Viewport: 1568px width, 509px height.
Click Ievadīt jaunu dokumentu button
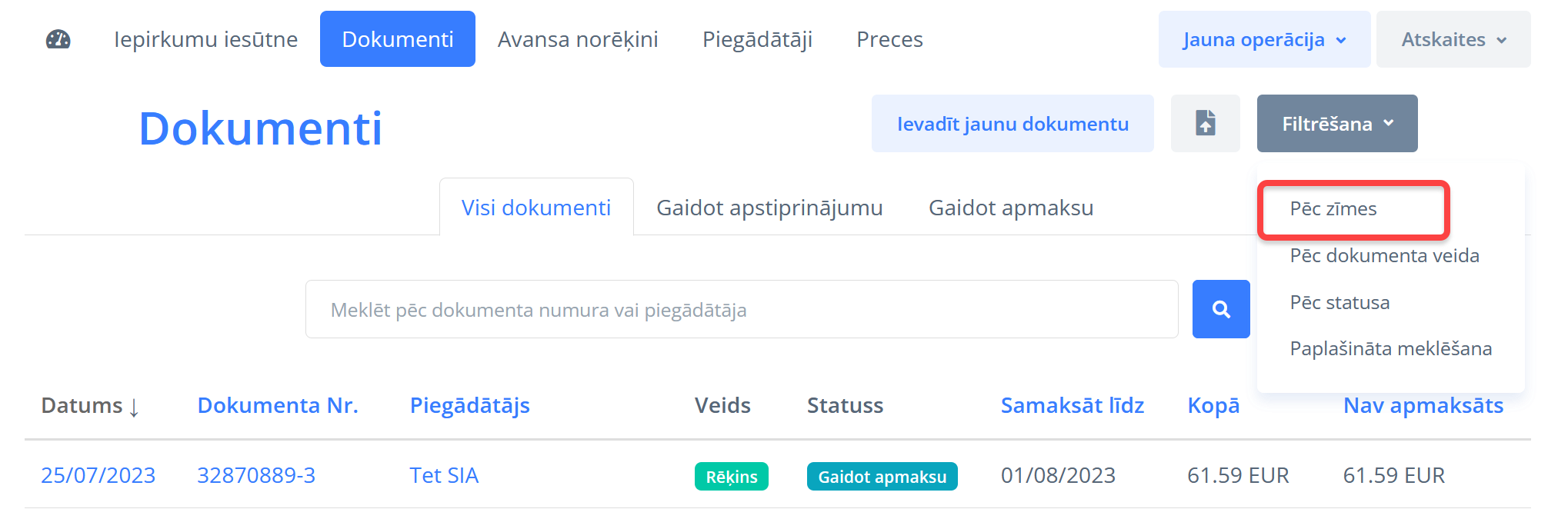pyautogui.click(x=1012, y=124)
